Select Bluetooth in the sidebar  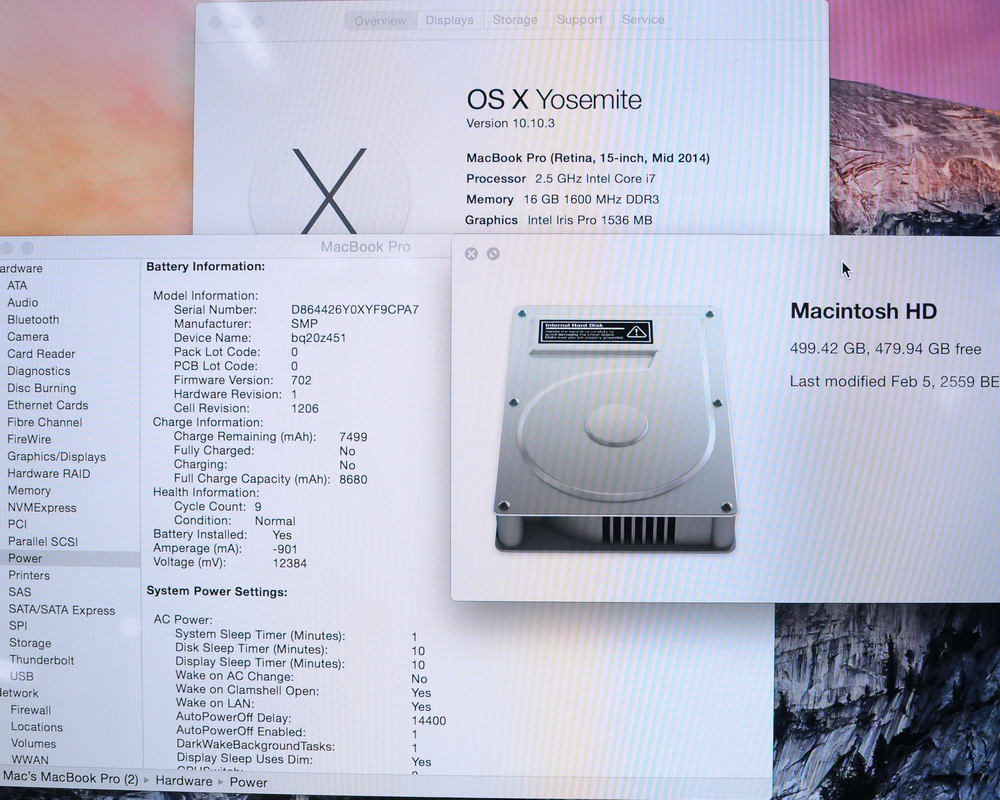[33, 320]
